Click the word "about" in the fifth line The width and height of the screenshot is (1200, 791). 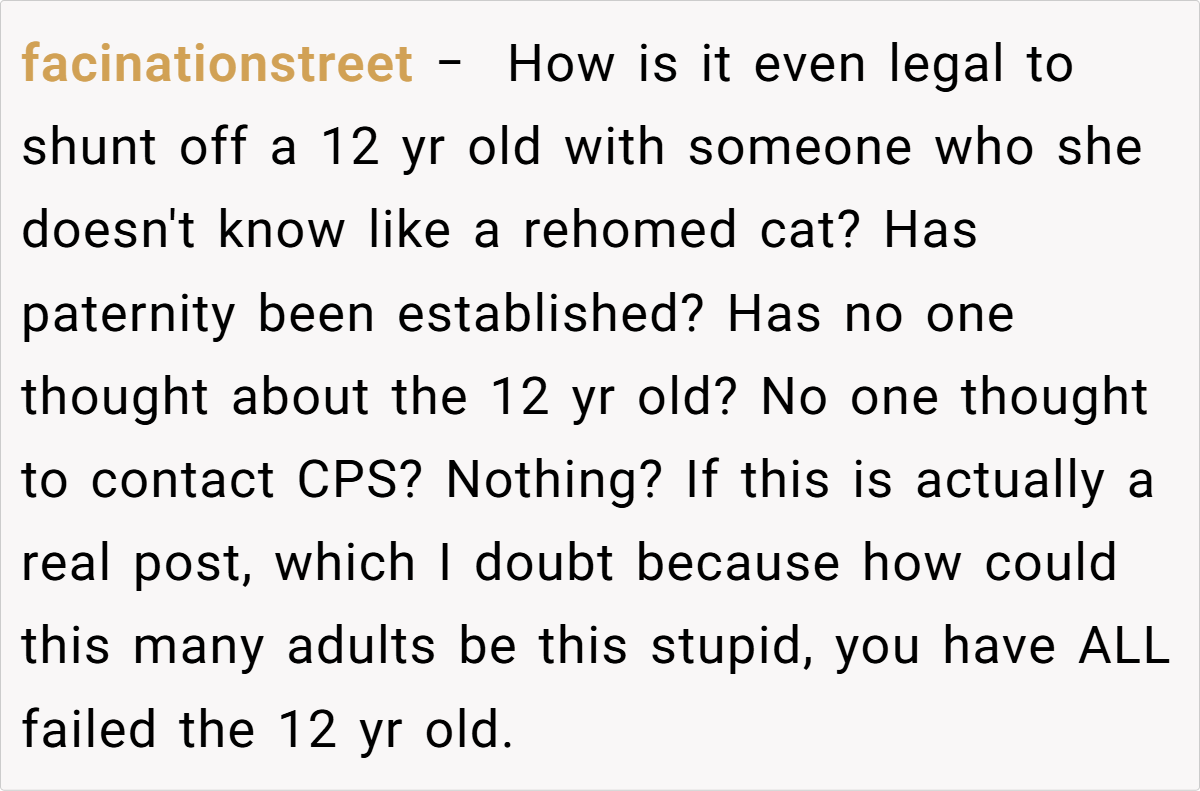click(x=301, y=399)
